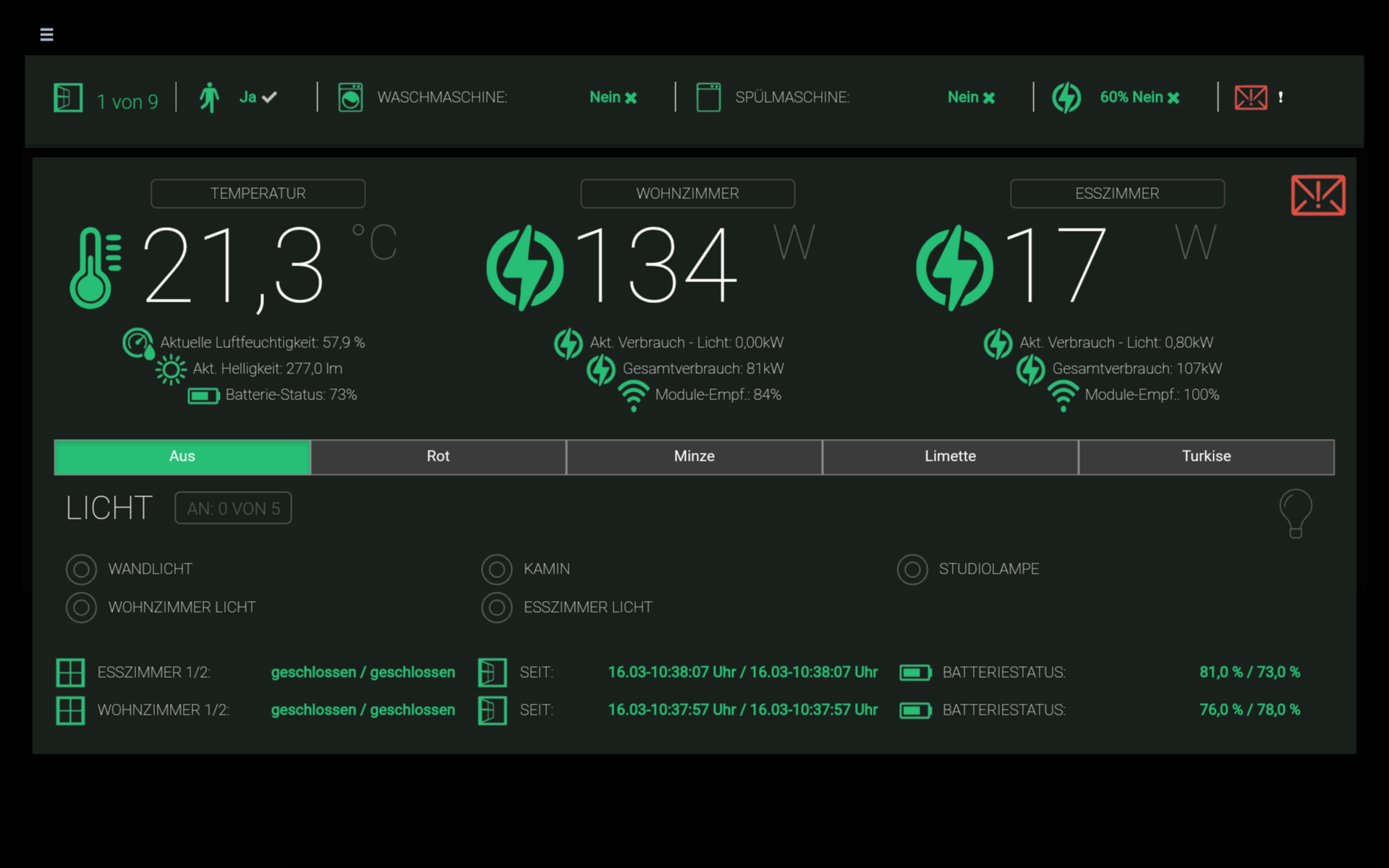Click the light bulb icon in LICHT section
The height and width of the screenshot is (868, 1389).
(x=1296, y=513)
